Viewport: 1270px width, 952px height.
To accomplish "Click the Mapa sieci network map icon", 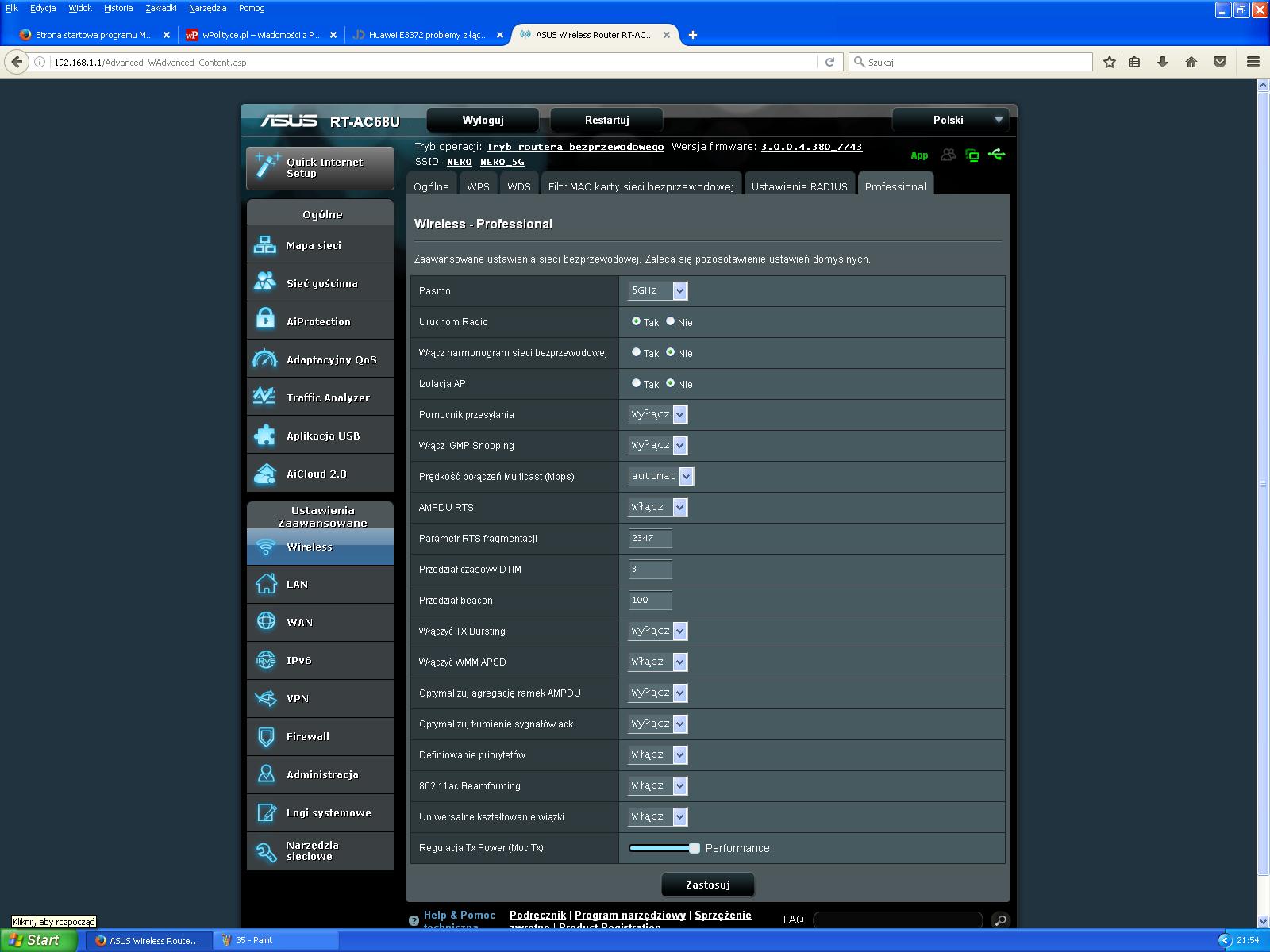I will [x=265, y=245].
